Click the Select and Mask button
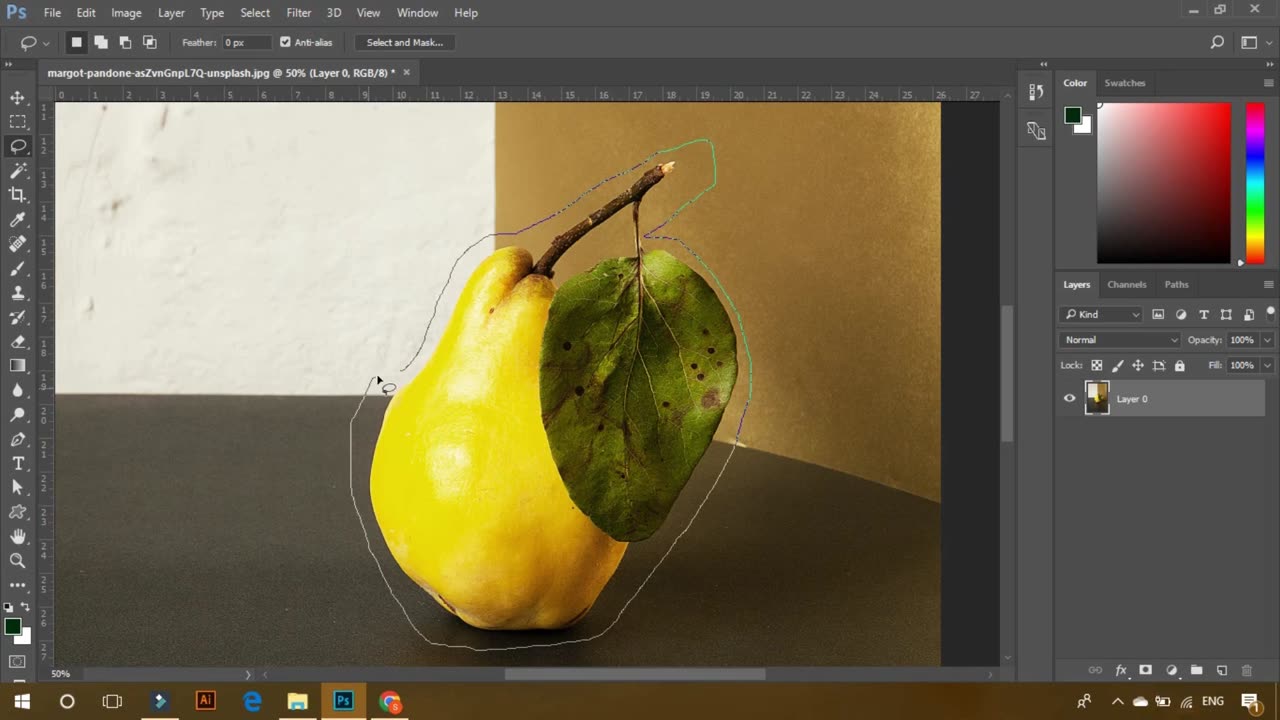This screenshot has height=720, width=1280. (405, 42)
